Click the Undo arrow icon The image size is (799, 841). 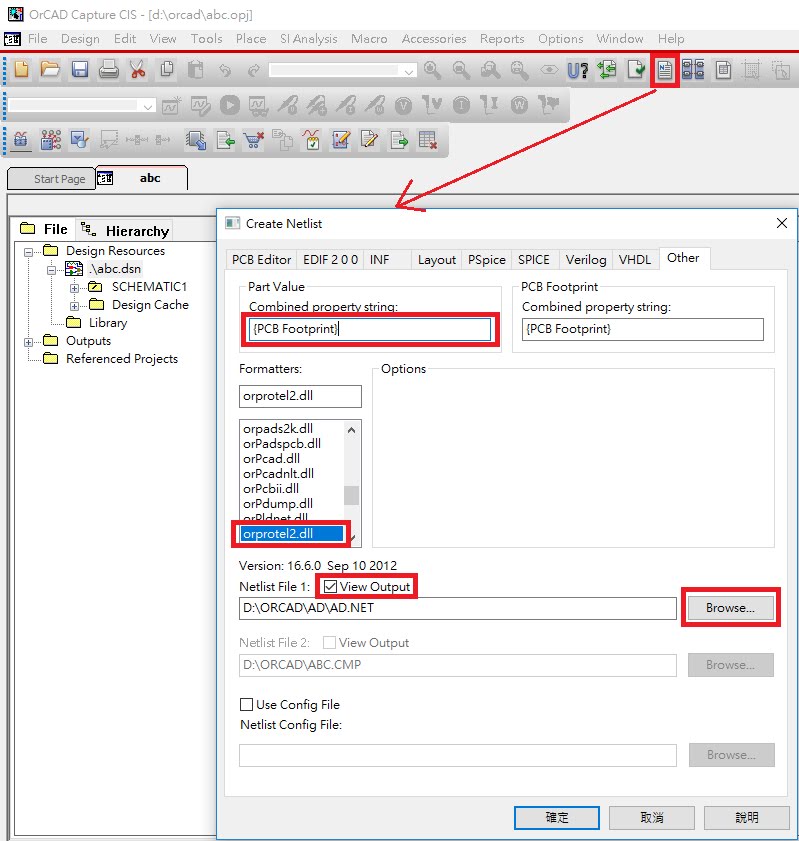click(x=225, y=70)
